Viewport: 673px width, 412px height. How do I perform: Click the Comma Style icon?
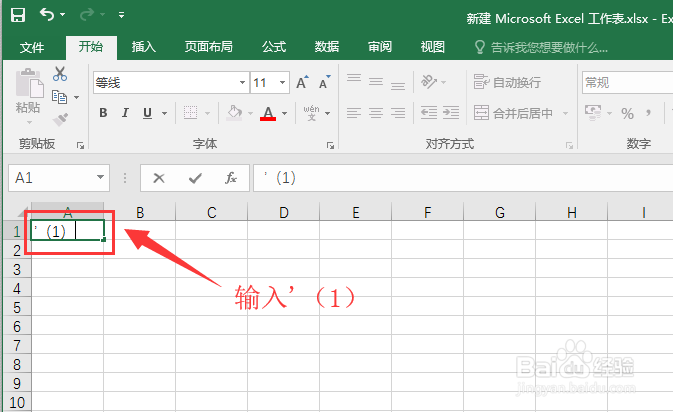click(x=649, y=113)
